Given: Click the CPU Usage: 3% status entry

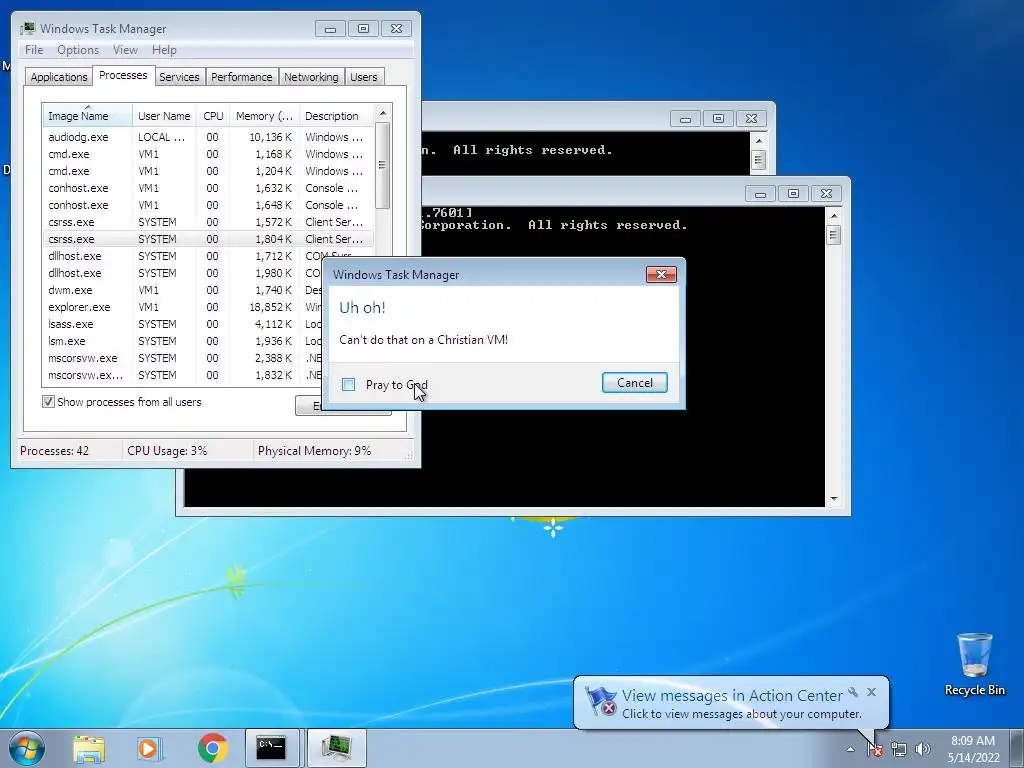Looking at the screenshot, I should pos(167,451).
